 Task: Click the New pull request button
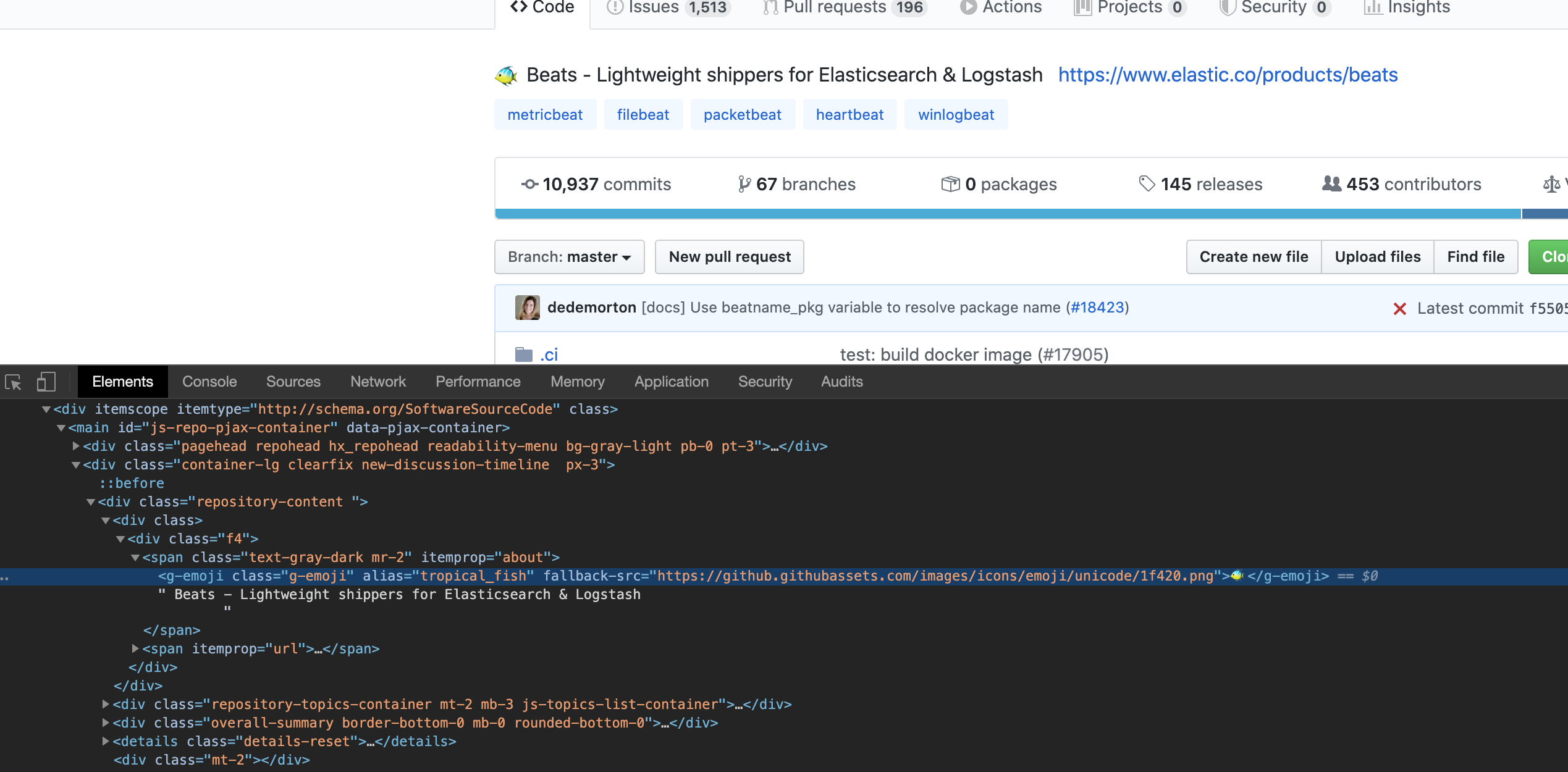coord(729,256)
